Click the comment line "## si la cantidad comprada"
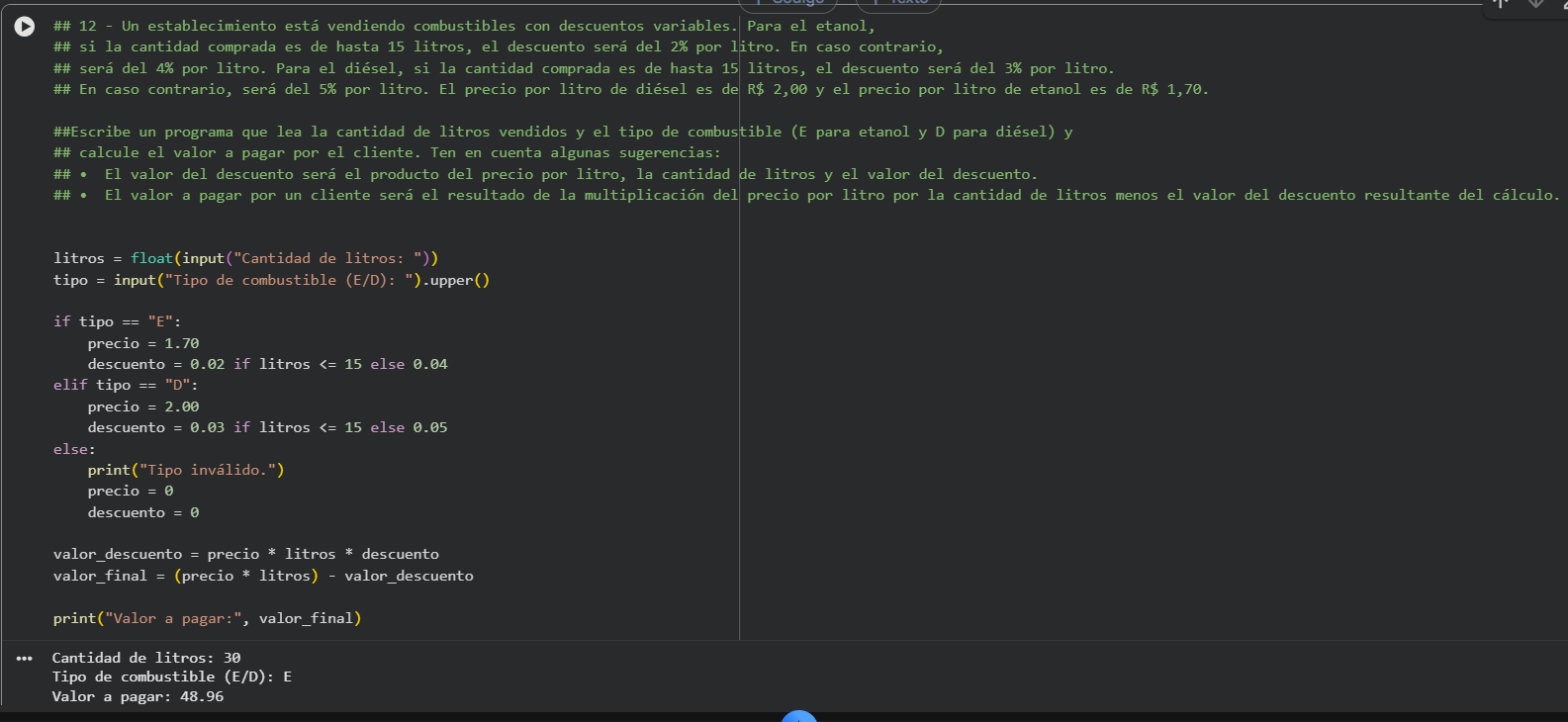The image size is (1568, 722). pos(499,47)
